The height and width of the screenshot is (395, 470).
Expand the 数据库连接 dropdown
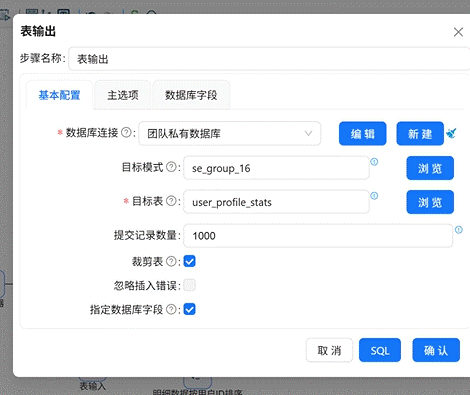[x=230, y=134]
